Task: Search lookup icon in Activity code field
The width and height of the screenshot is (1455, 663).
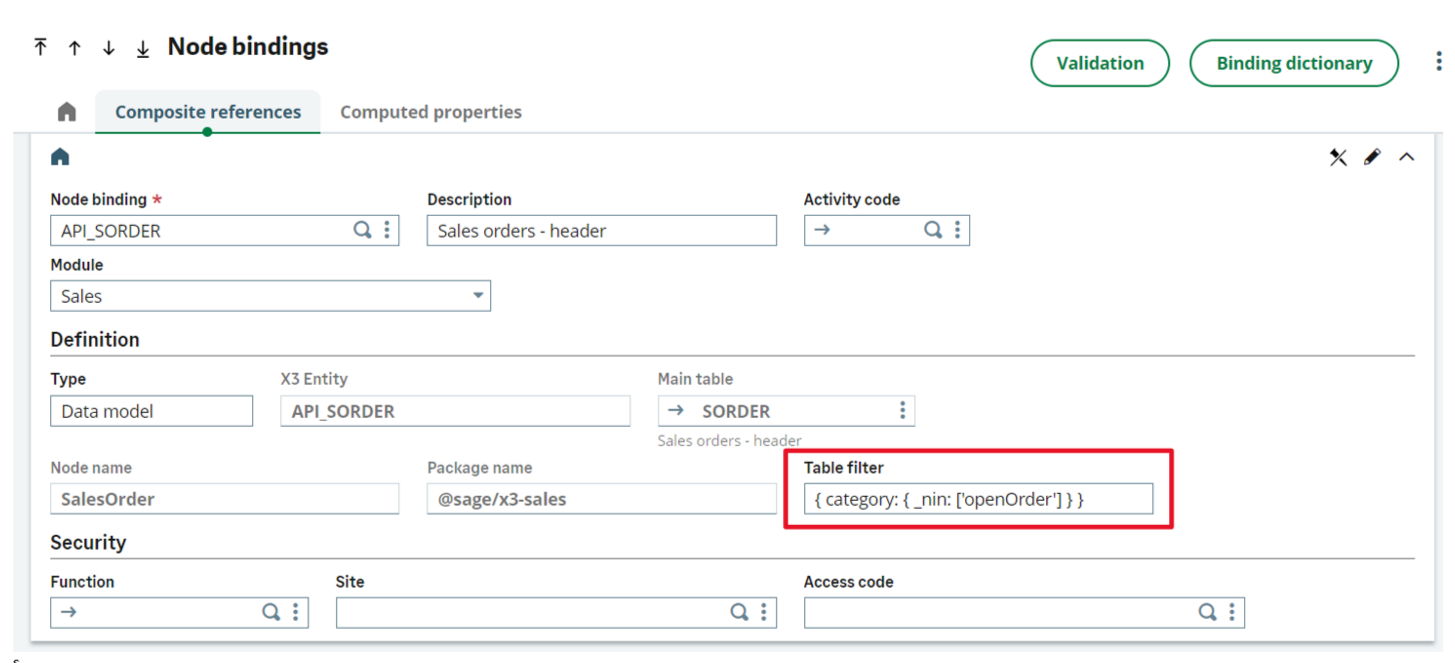Action: point(932,230)
